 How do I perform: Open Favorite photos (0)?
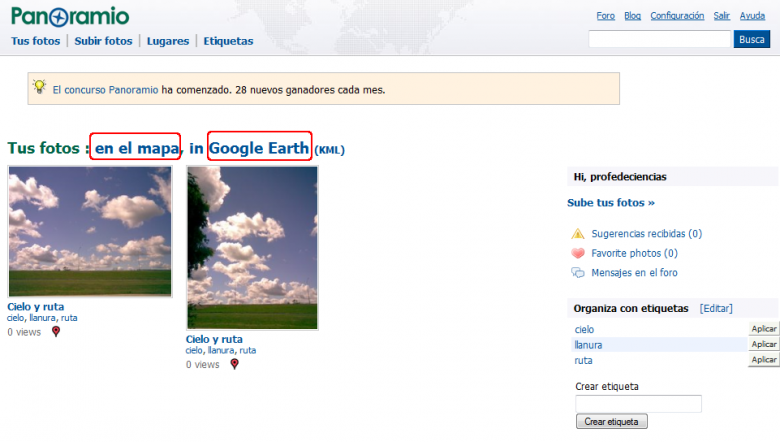click(634, 253)
